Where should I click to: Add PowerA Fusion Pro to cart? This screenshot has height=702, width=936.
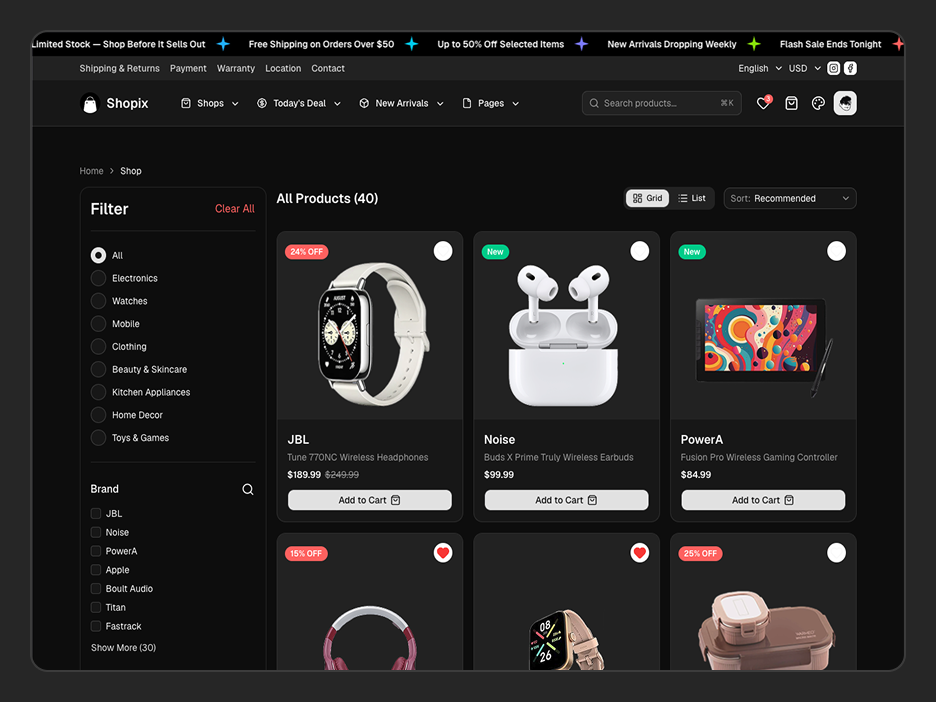(x=763, y=500)
